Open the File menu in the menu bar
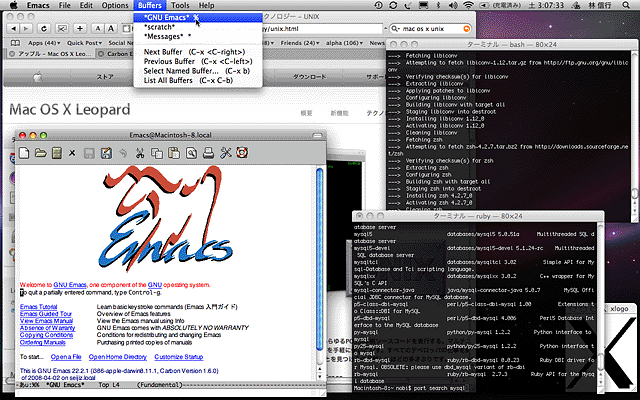Screen dimensions: 640x400 click(x=64, y=5)
